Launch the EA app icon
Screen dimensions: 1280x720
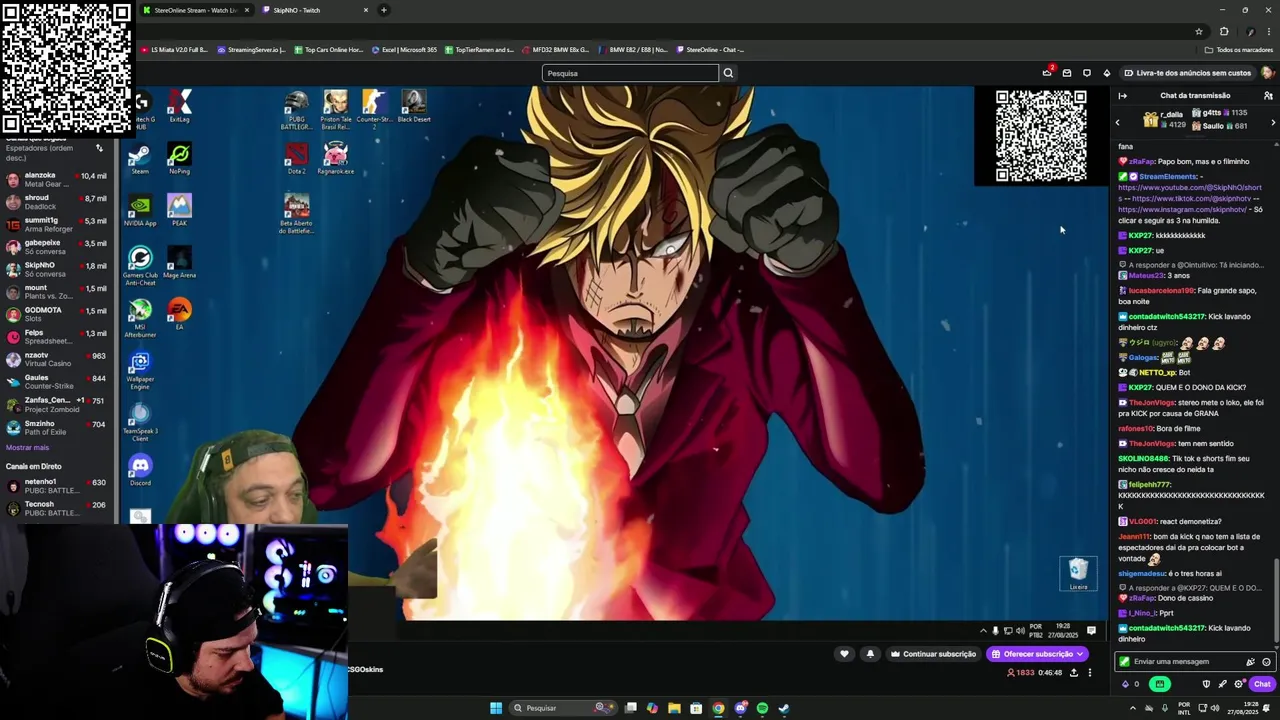click(179, 315)
